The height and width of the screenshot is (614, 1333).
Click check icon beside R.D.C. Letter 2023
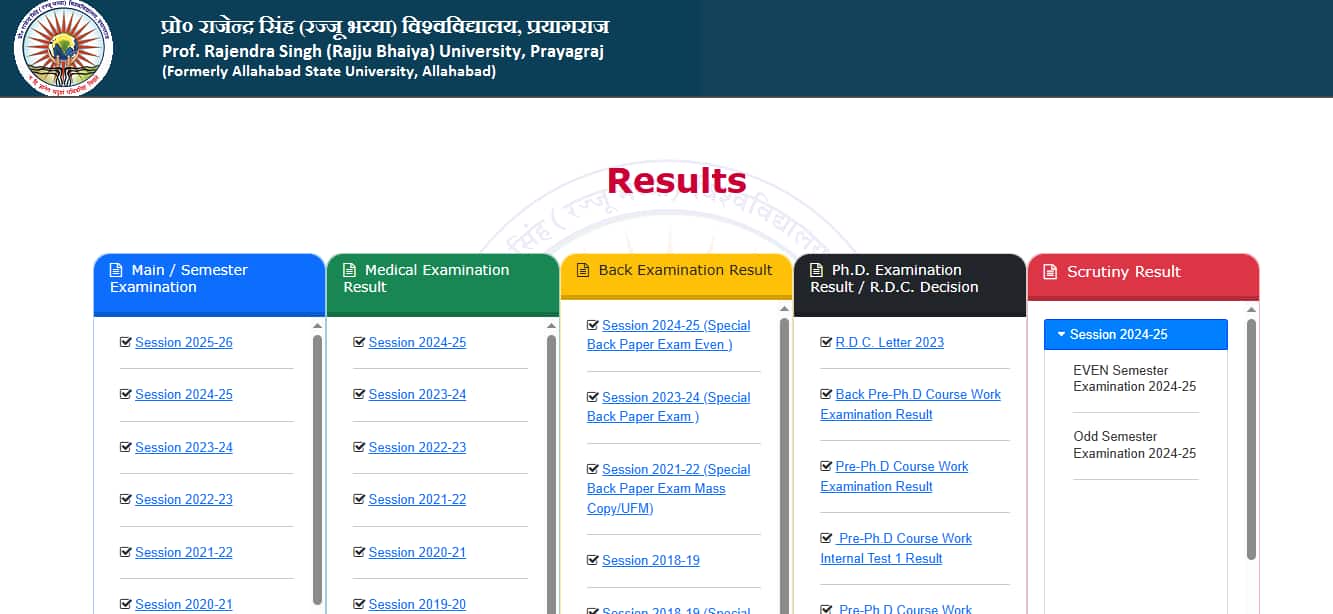pyautogui.click(x=826, y=342)
